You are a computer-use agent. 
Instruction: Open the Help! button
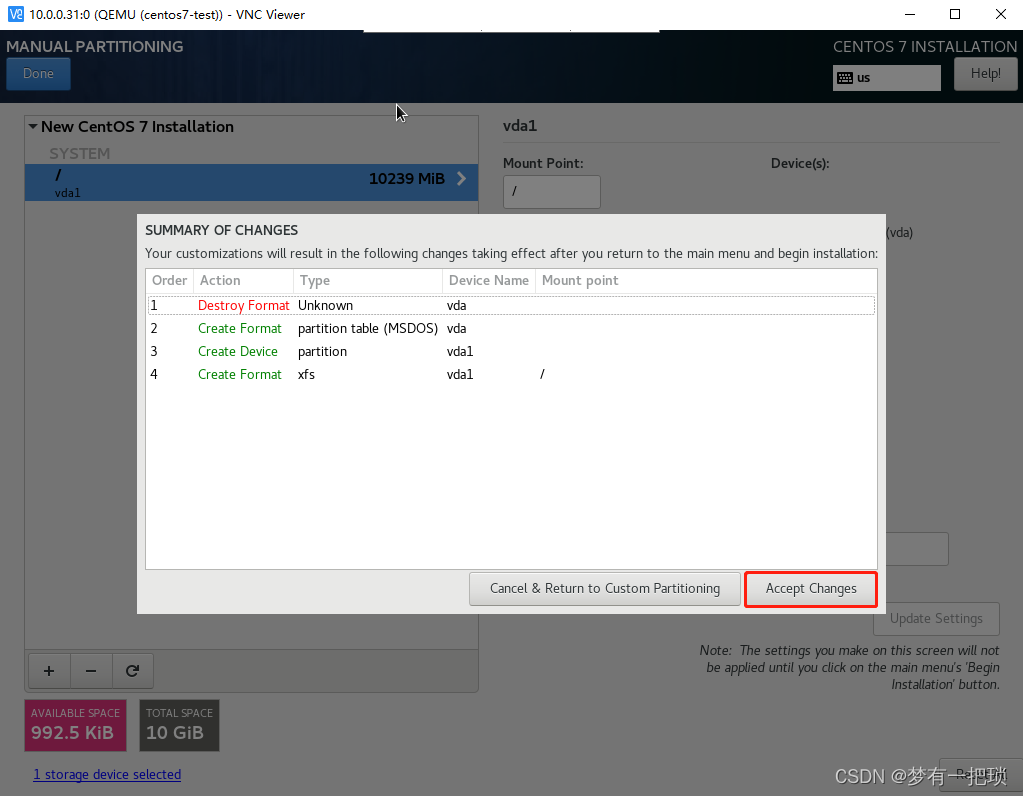point(985,74)
